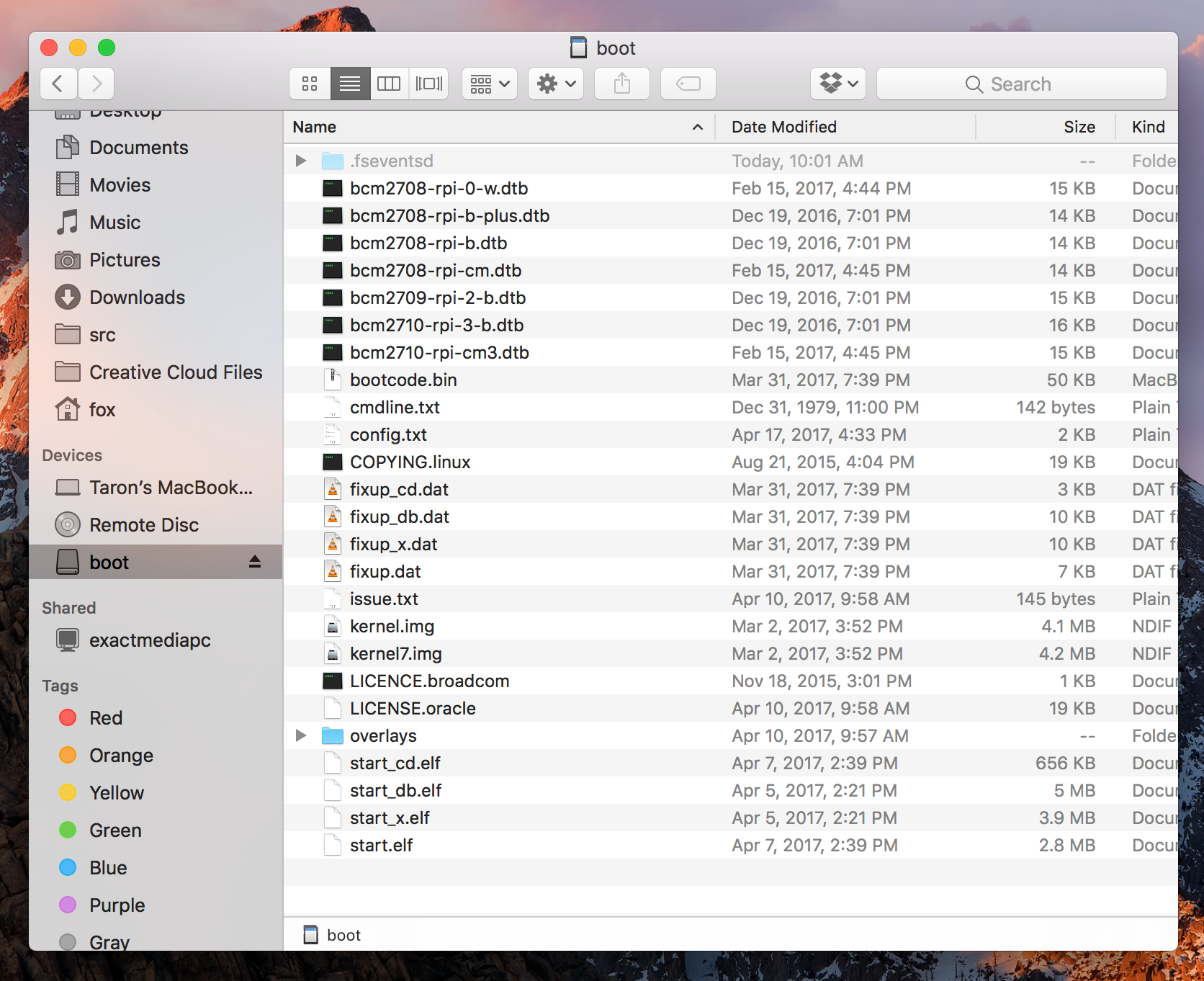Go forward with the right arrow button
This screenshot has width=1204, height=981.
96,84
